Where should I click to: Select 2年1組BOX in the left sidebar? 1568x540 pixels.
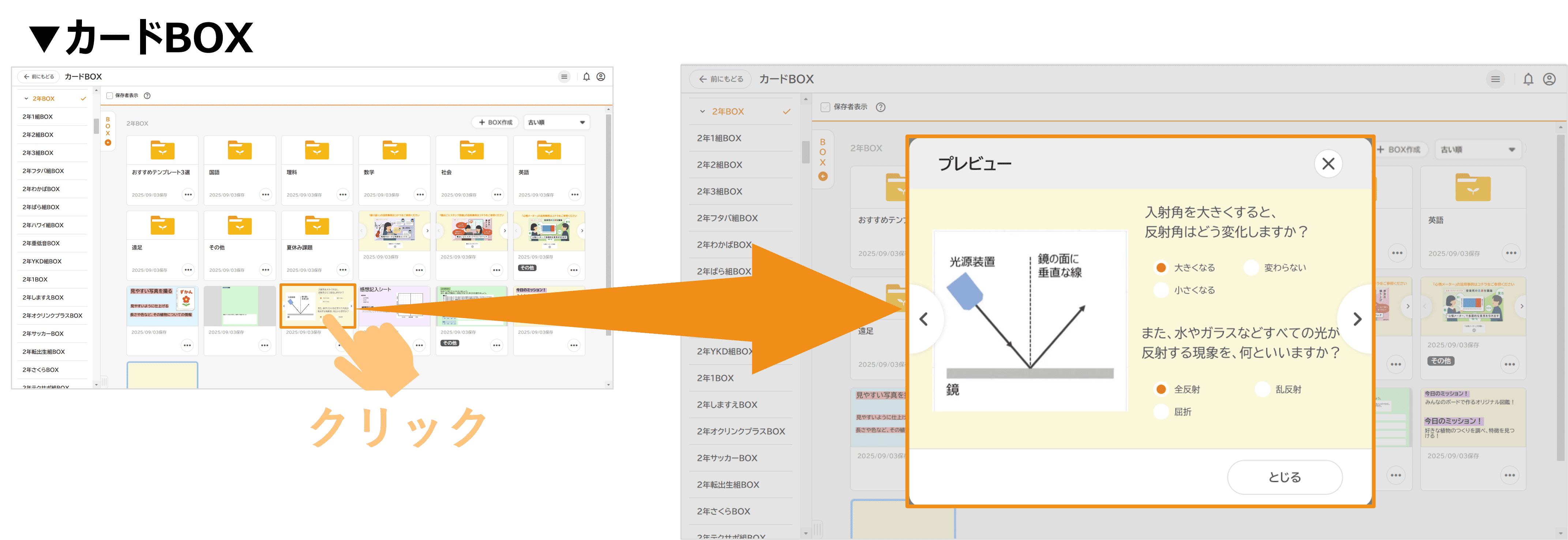tap(38, 117)
